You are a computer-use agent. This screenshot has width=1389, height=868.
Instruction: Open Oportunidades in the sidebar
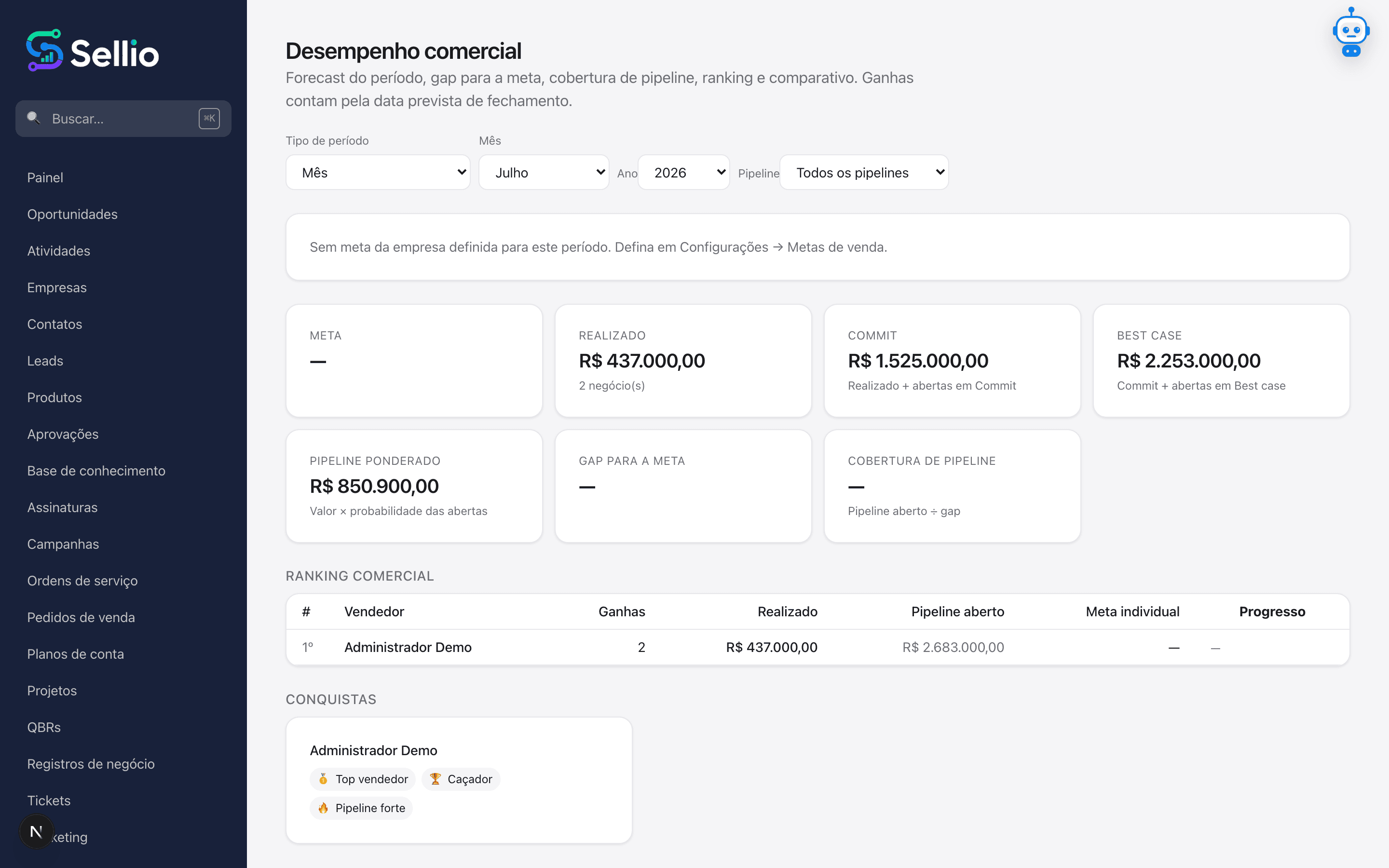[72, 214]
